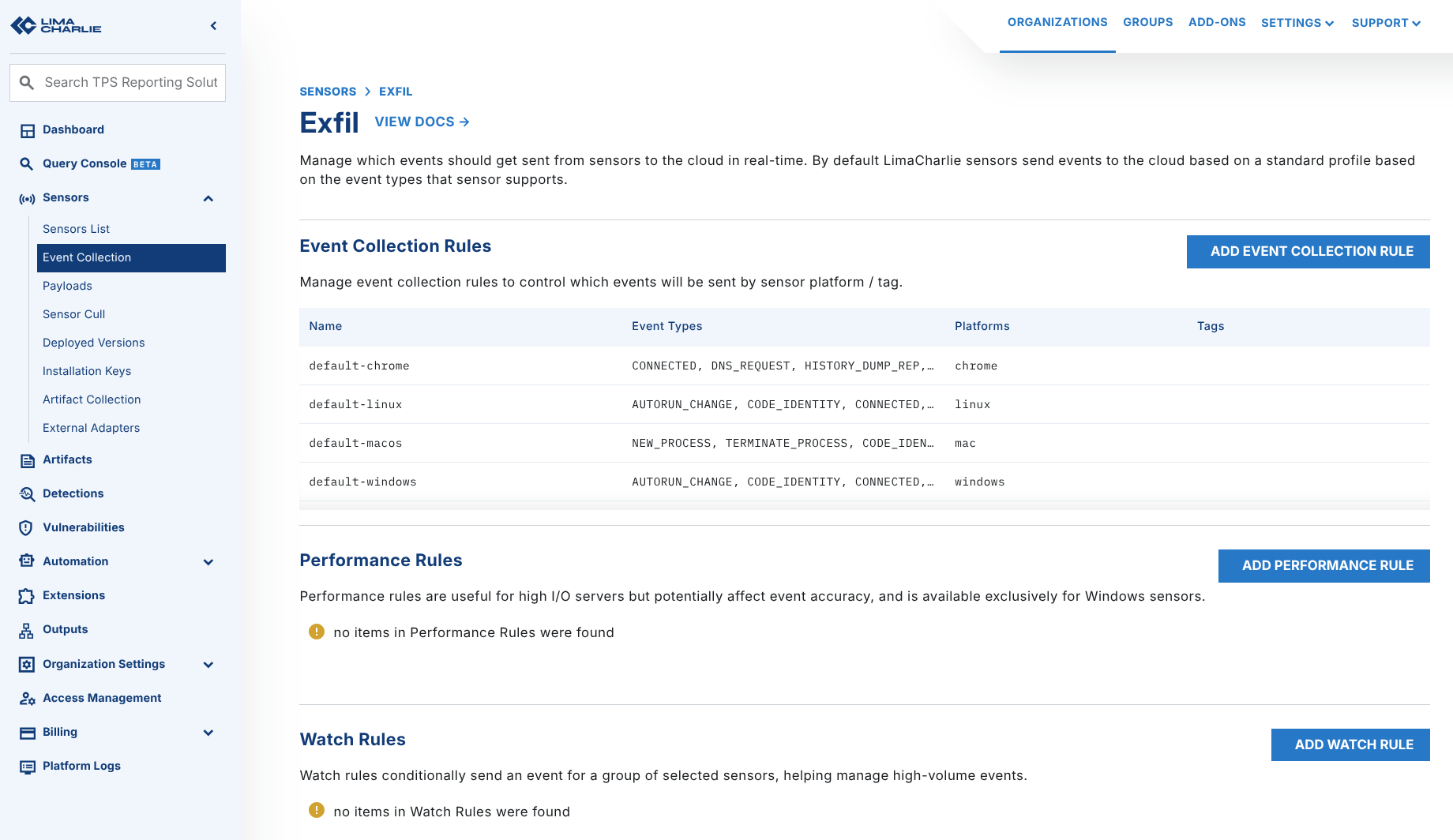Click the Outputs icon in sidebar
1453x840 pixels.
(x=27, y=630)
